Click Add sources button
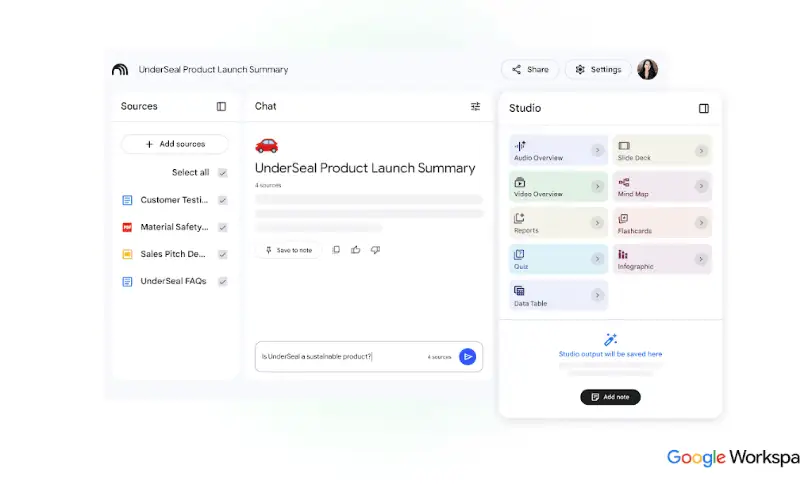800x500 pixels. click(174, 144)
